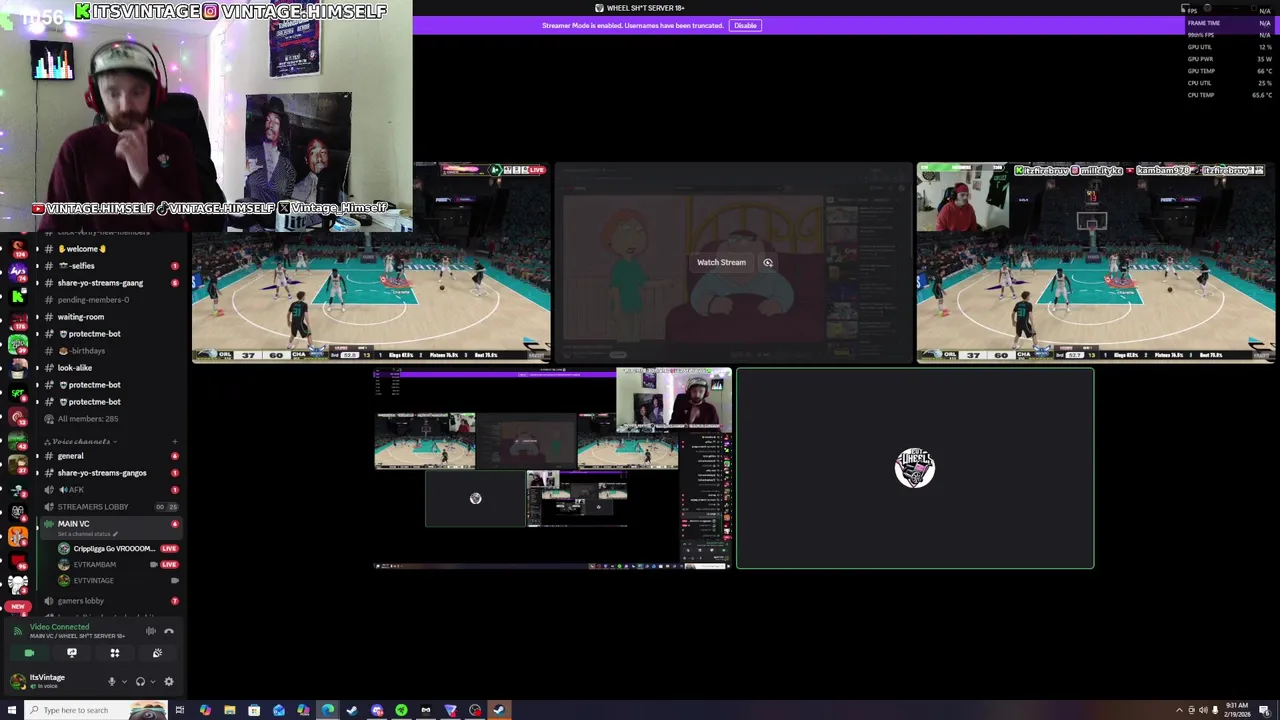The height and width of the screenshot is (720, 1280).
Task: Toggle noise suppression waveform icon
Action: pos(150,631)
